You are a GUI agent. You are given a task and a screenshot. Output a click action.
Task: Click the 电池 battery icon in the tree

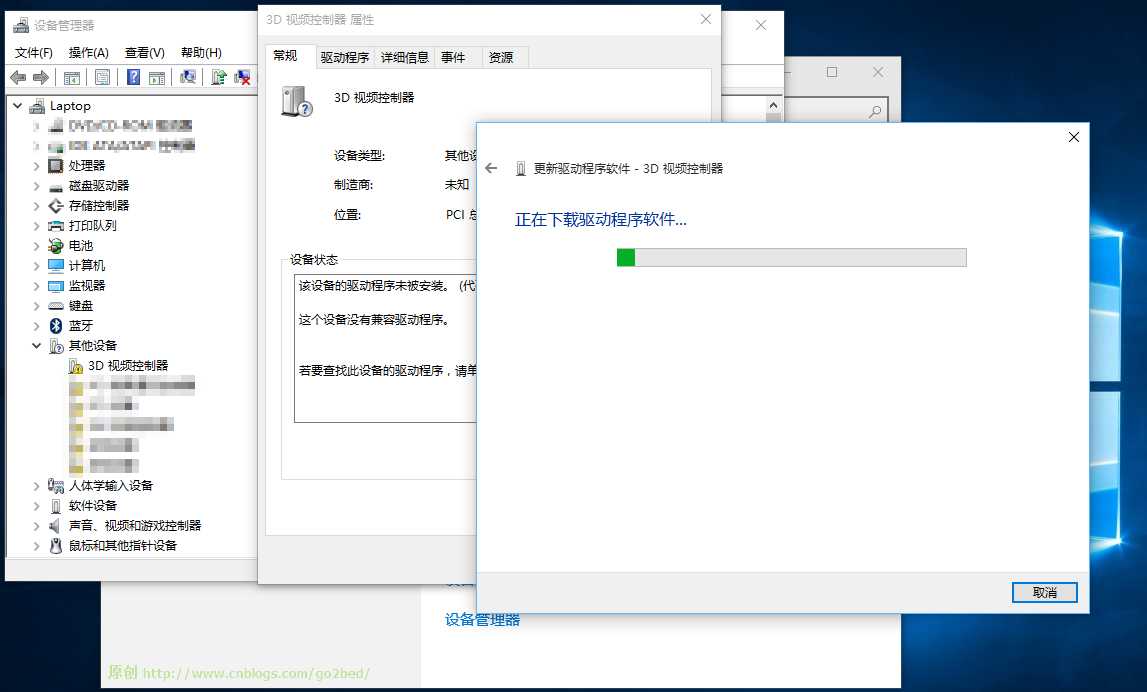coord(56,246)
